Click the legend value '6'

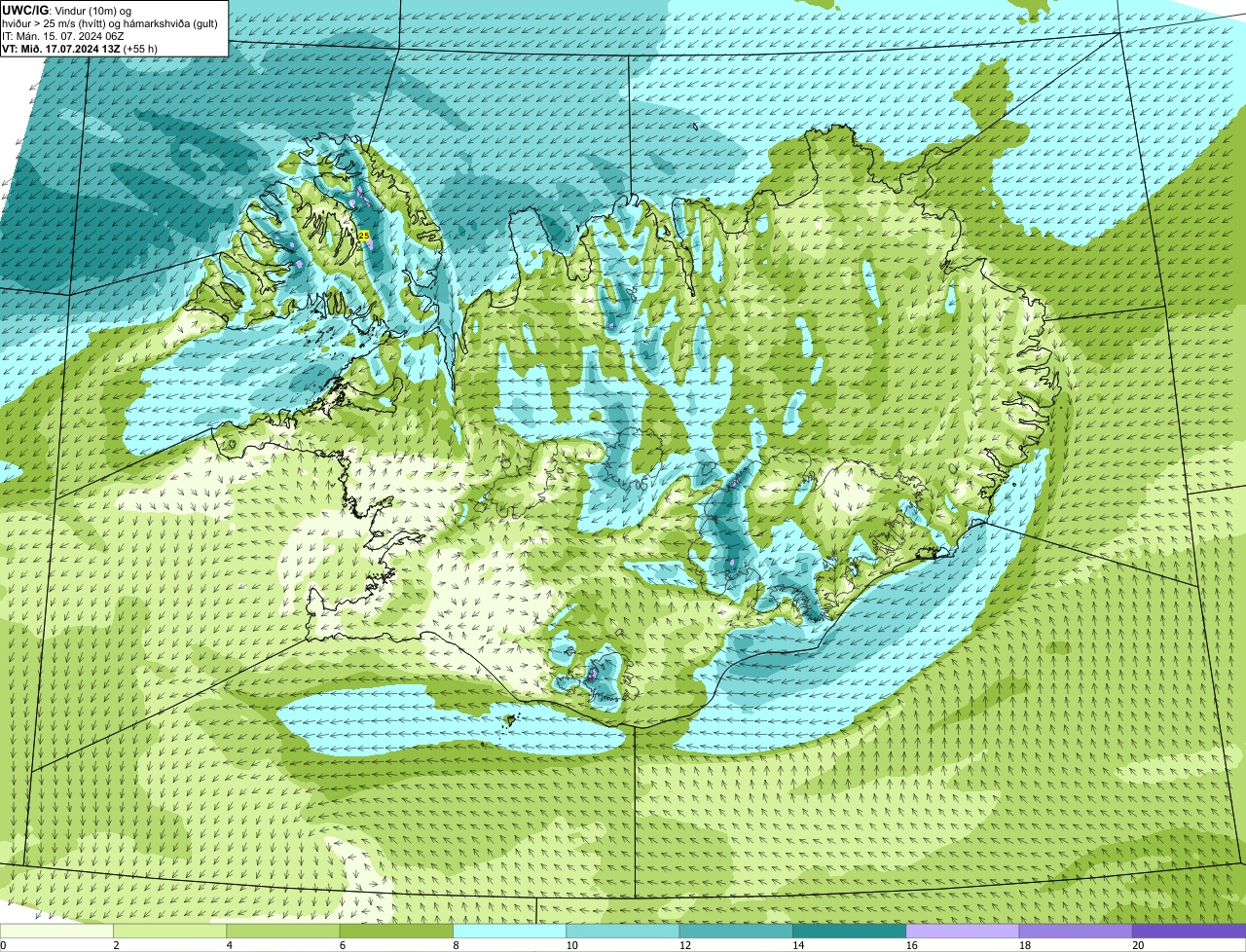point(342,945)
